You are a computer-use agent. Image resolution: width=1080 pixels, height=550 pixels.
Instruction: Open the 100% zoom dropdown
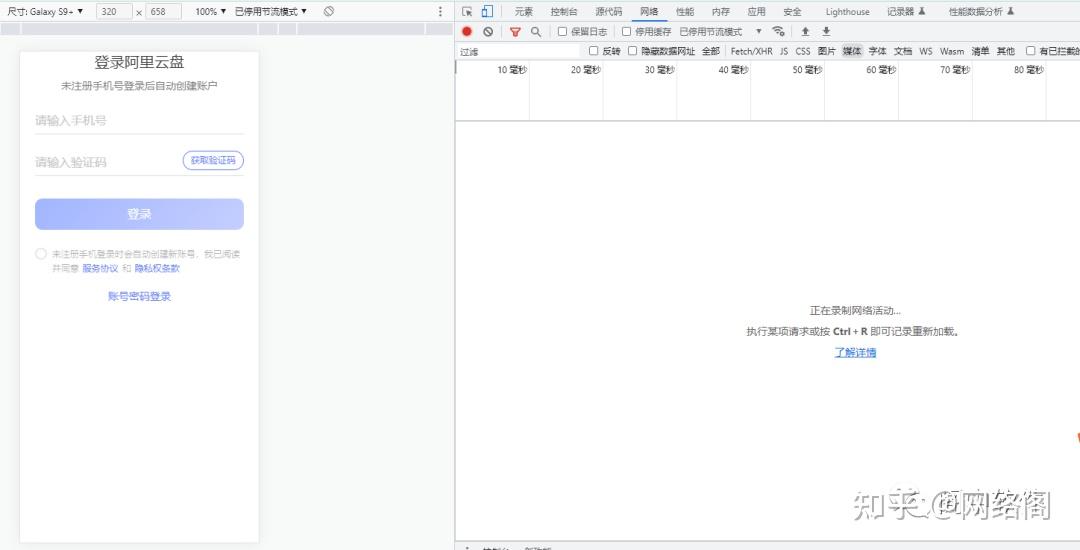210,12
